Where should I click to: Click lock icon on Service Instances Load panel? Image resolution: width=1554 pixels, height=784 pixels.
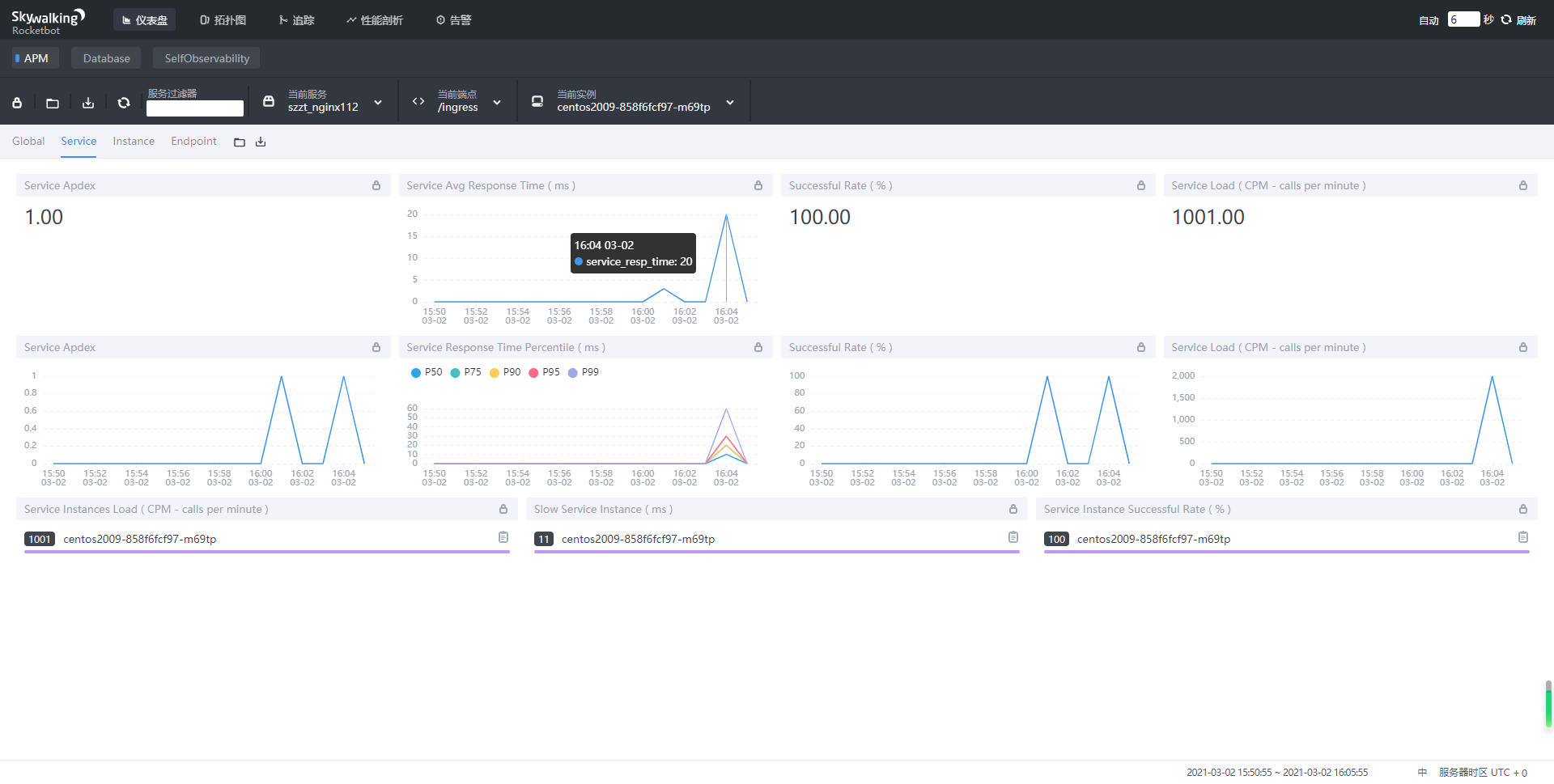coord(503,509)
